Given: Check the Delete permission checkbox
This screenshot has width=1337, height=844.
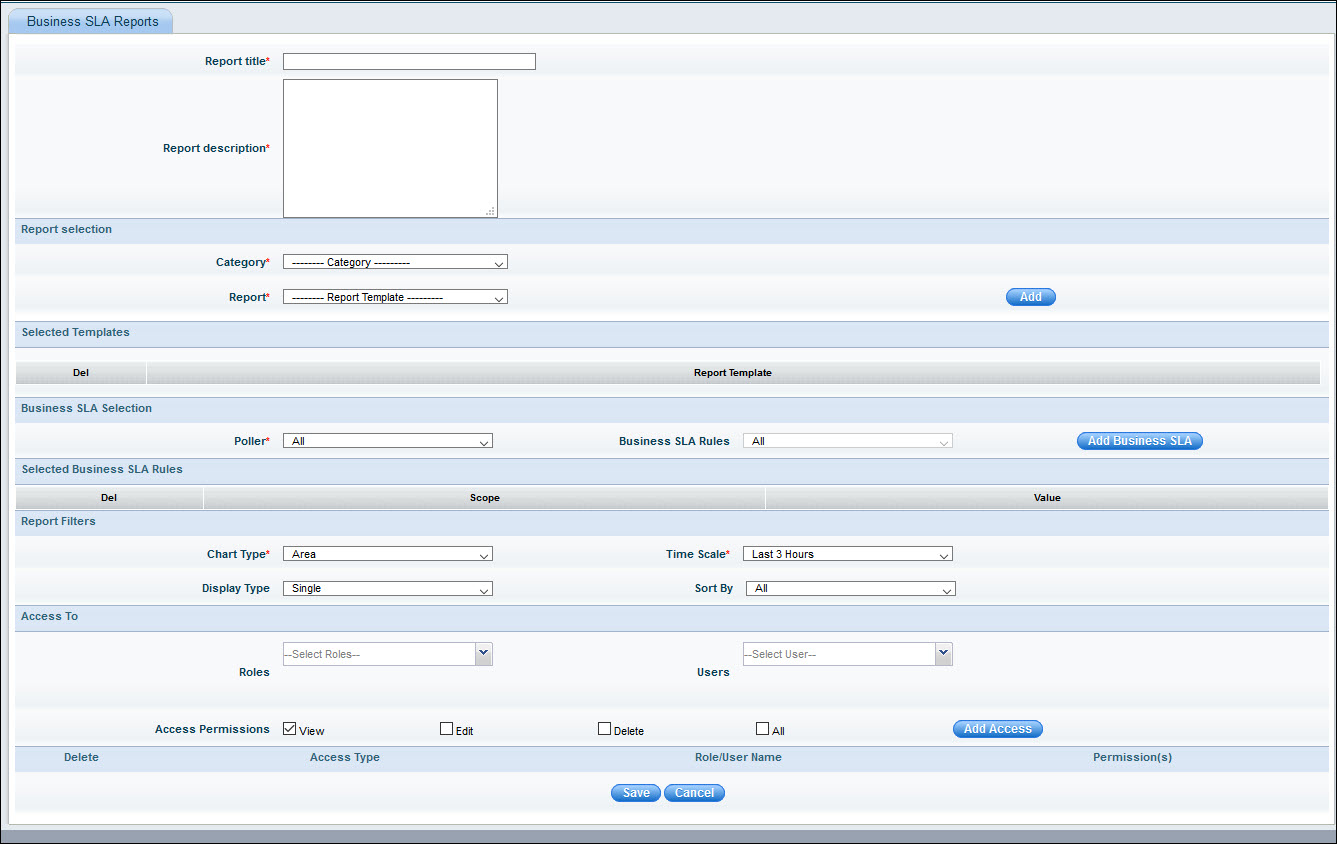Looking at the screenshot, I should [604, 729].
